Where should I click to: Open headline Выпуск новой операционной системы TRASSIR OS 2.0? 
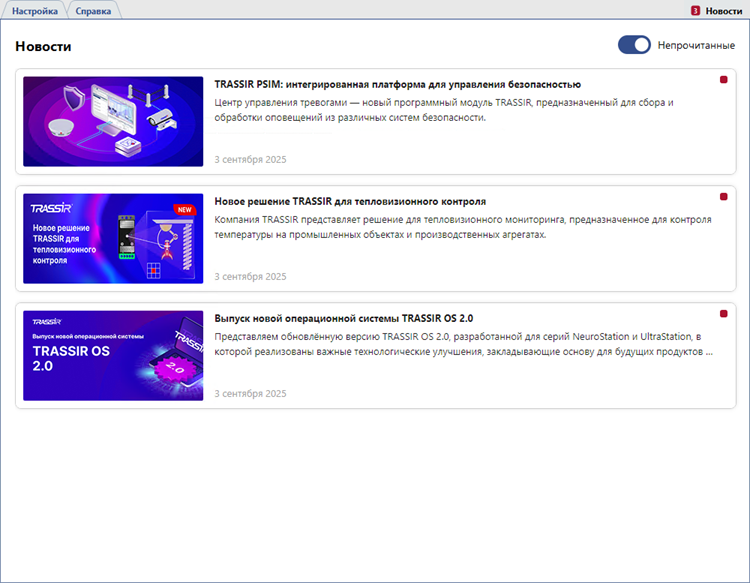344,318
